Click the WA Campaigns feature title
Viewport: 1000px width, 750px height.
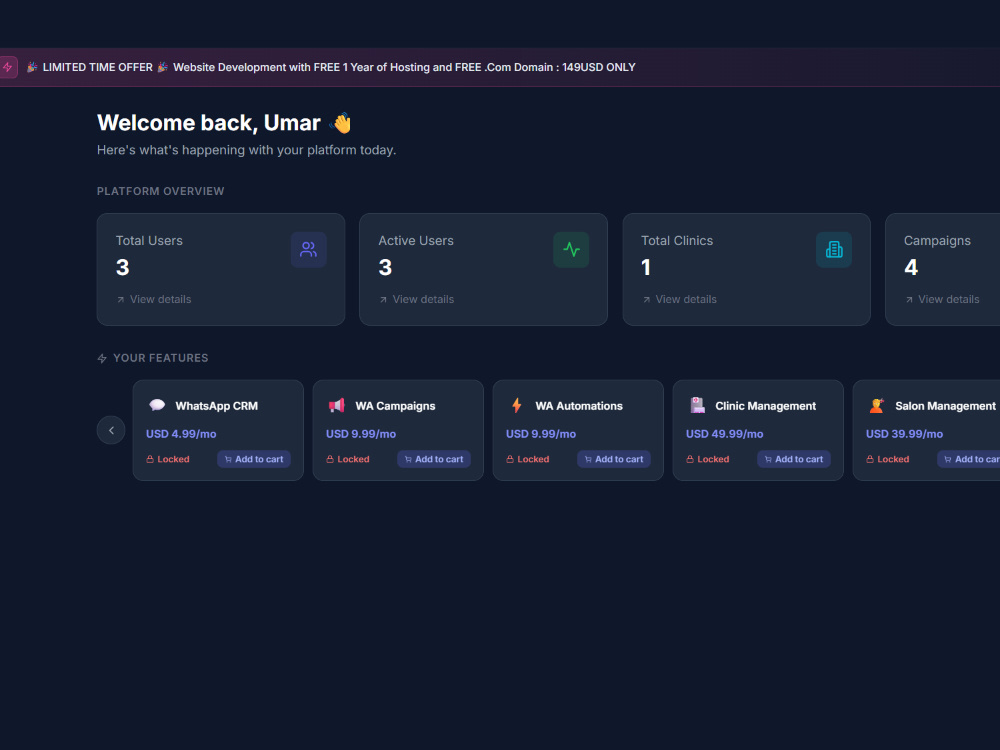395,406
